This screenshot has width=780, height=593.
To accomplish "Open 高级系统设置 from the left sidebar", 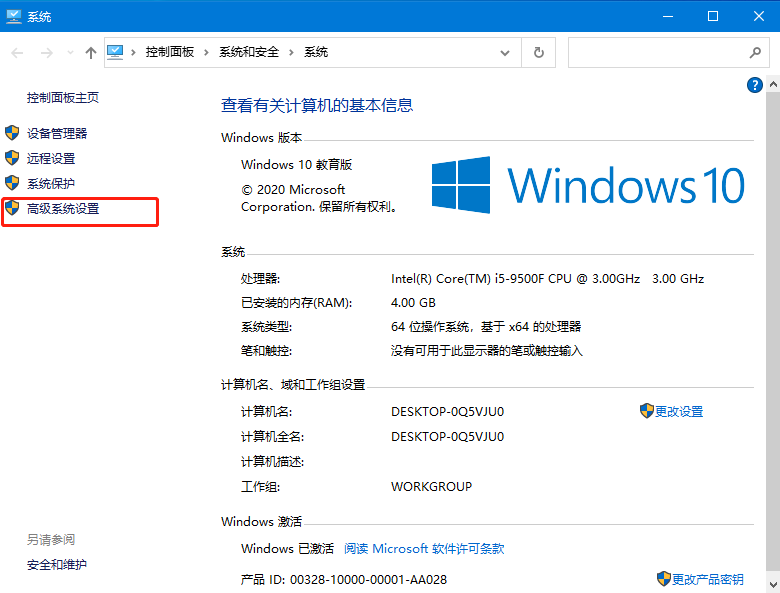I will (x=63, y=209).
